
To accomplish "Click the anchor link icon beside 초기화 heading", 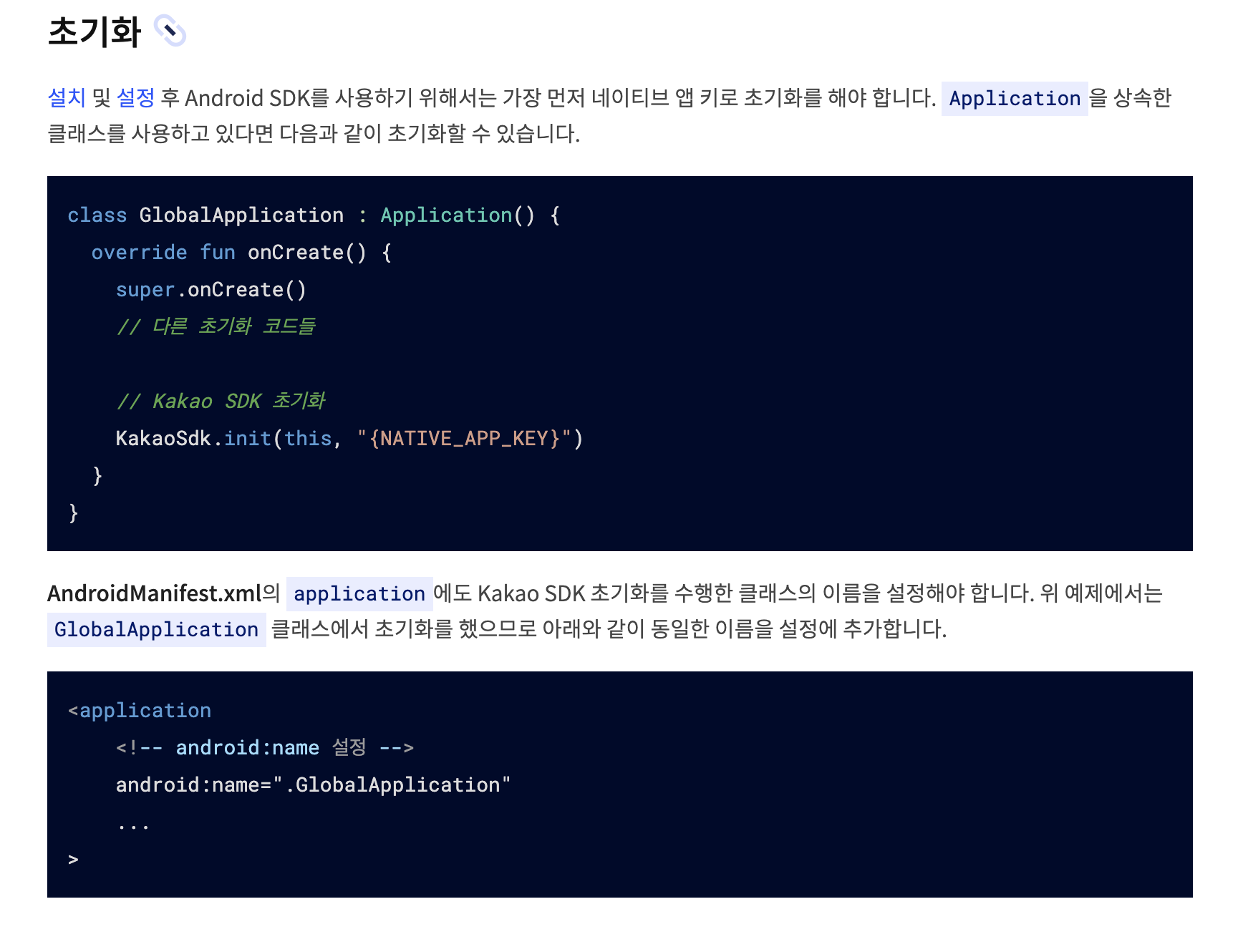I will point(170,31).
